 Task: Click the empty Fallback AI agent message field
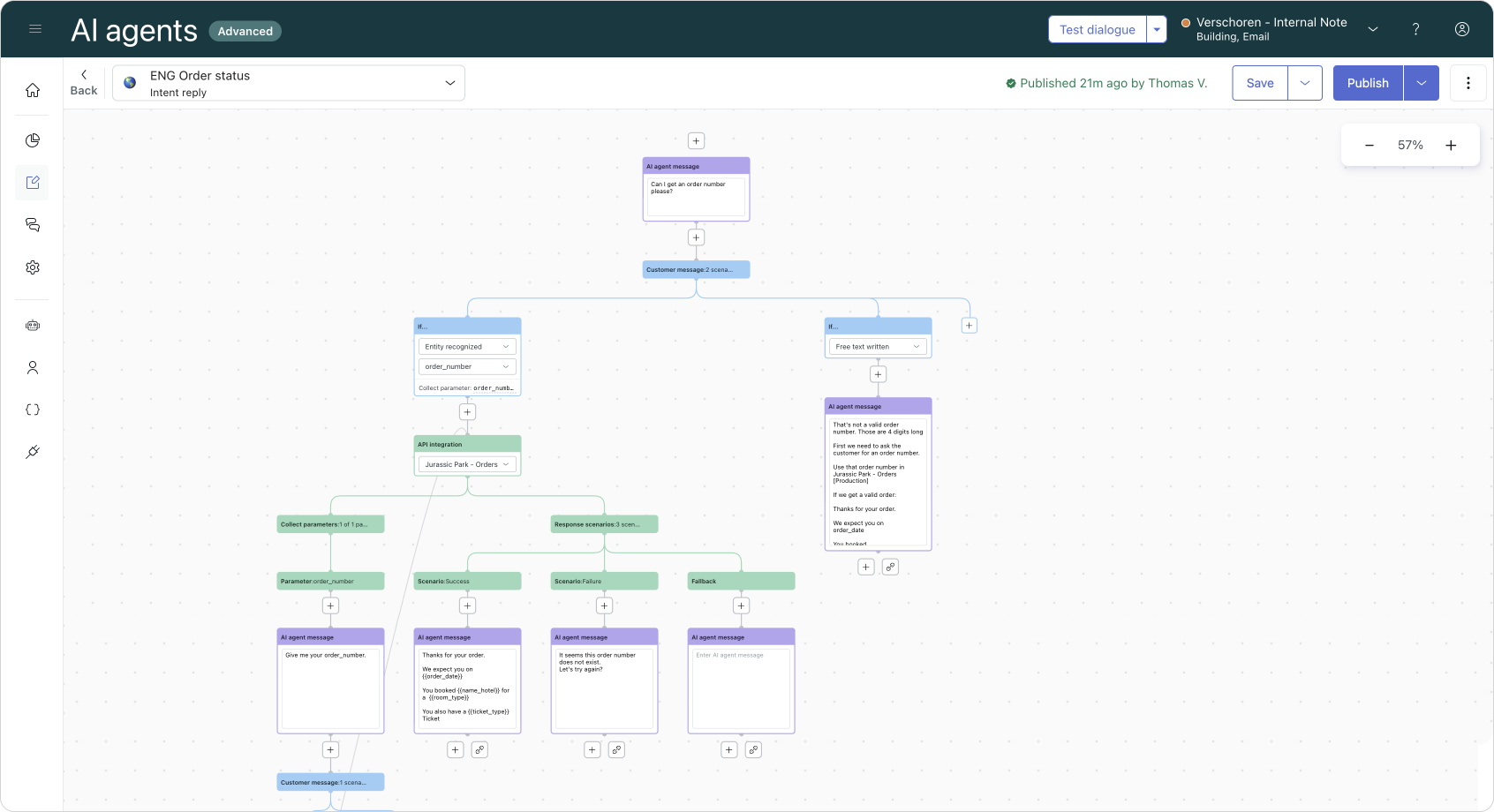pos(741,688)
